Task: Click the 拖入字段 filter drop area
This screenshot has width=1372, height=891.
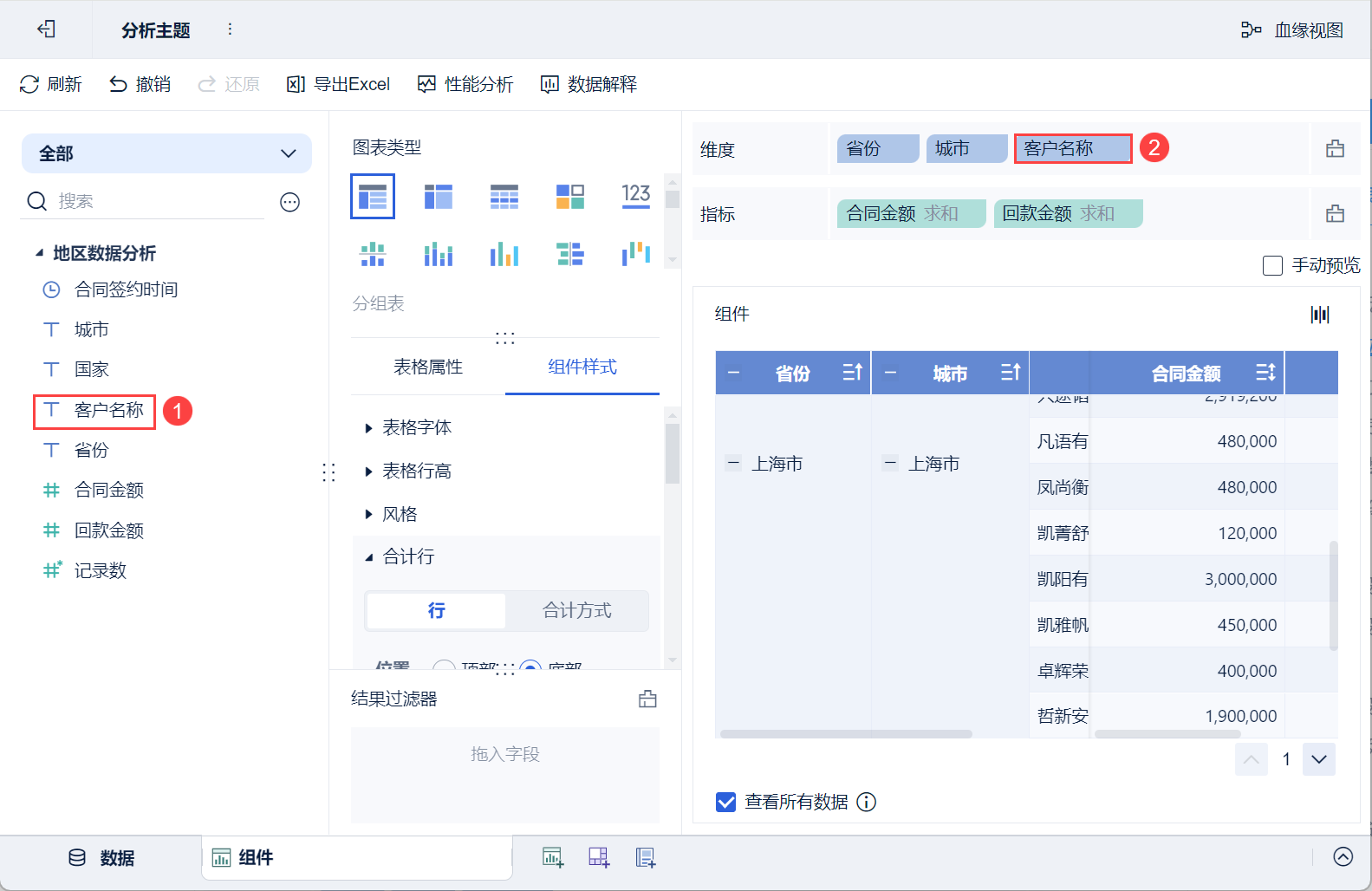Action: [505, 775]
